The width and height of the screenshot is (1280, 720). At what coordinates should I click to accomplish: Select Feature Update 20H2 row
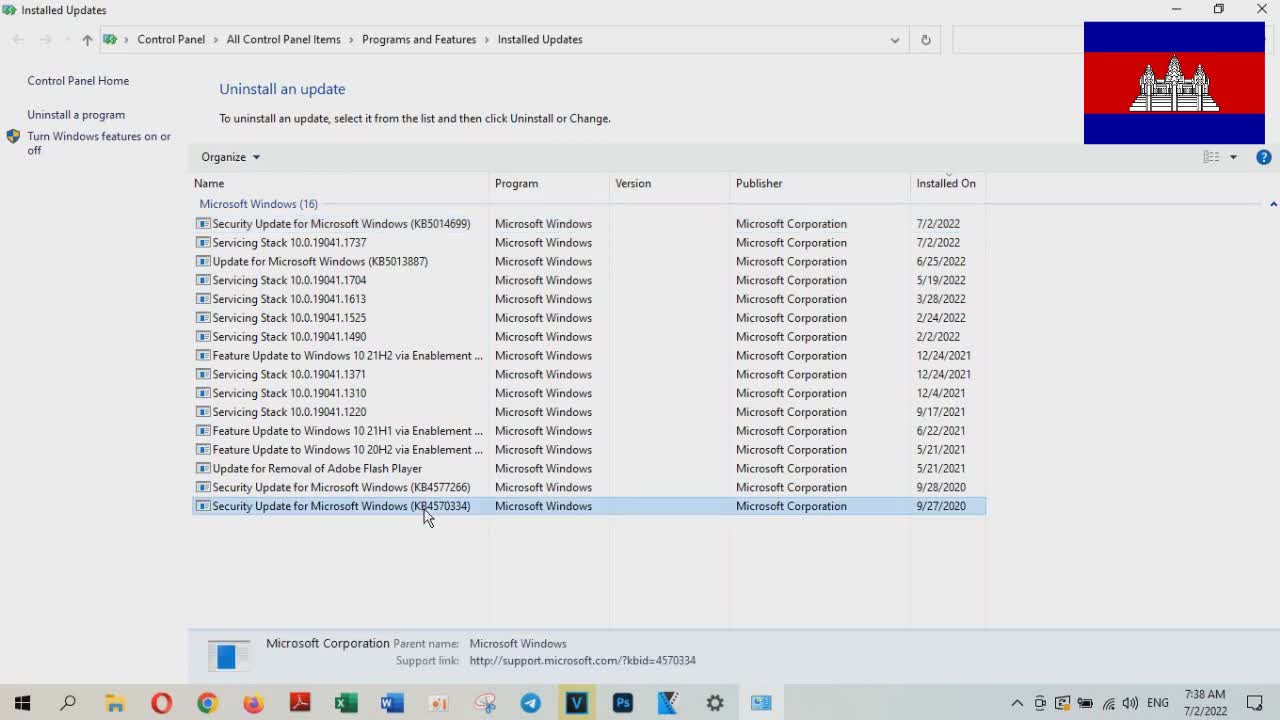tap(588, 450)
